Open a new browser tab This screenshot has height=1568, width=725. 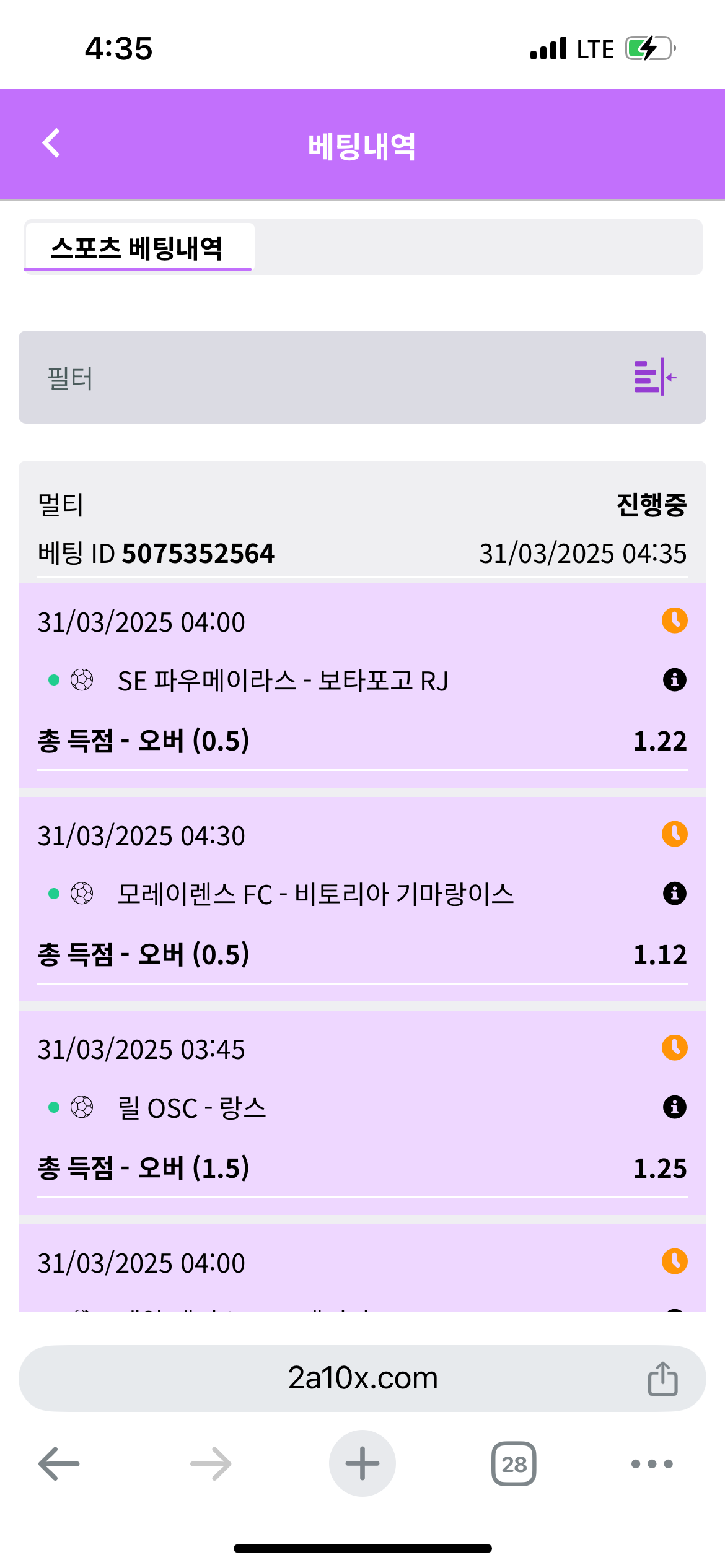point(362,1464)
